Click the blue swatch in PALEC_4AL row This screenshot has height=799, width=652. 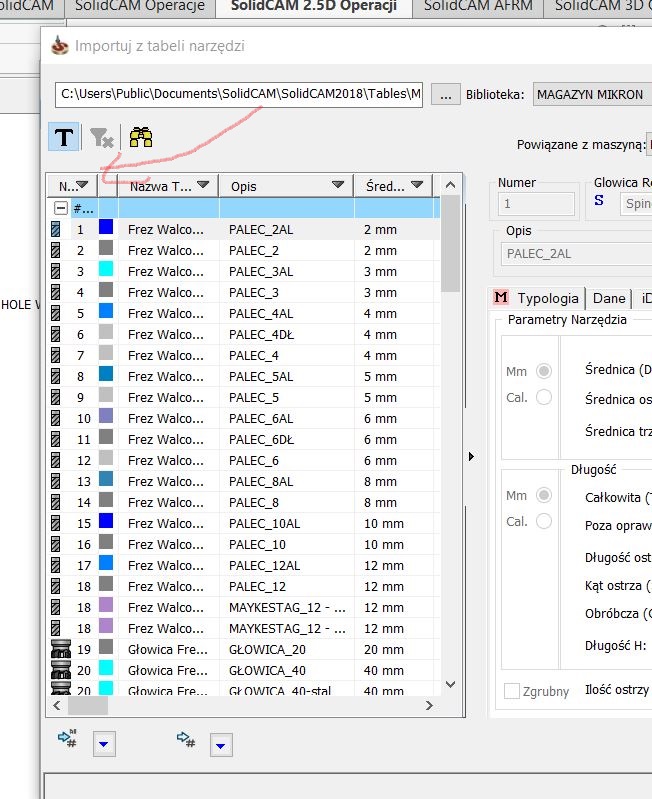(x=106, y=311)
